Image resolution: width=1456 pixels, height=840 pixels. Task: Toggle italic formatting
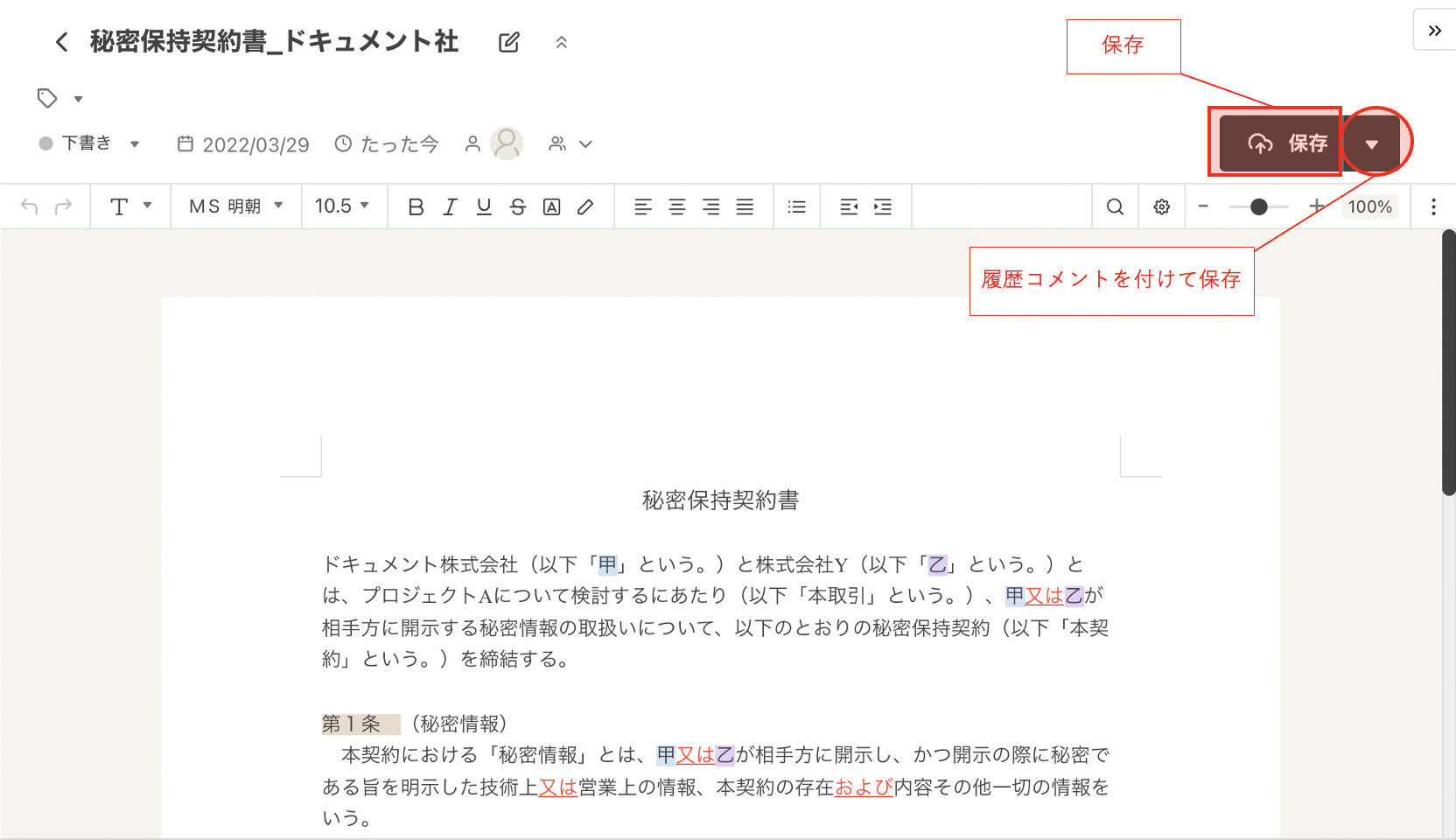pyautogui.click(x=450, y=207)
